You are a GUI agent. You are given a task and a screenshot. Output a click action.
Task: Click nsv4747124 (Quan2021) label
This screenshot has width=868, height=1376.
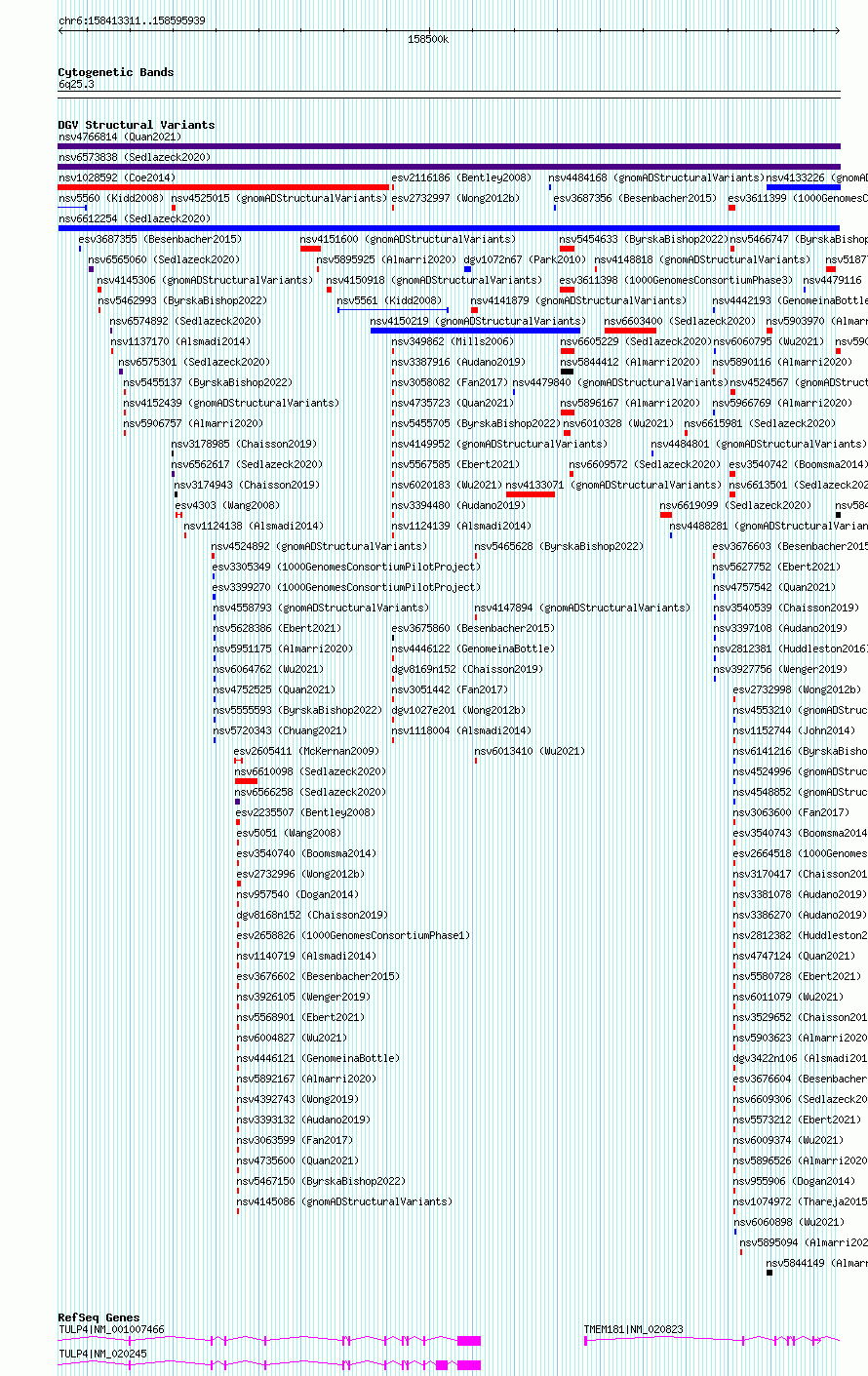click(x=794, y=956)
